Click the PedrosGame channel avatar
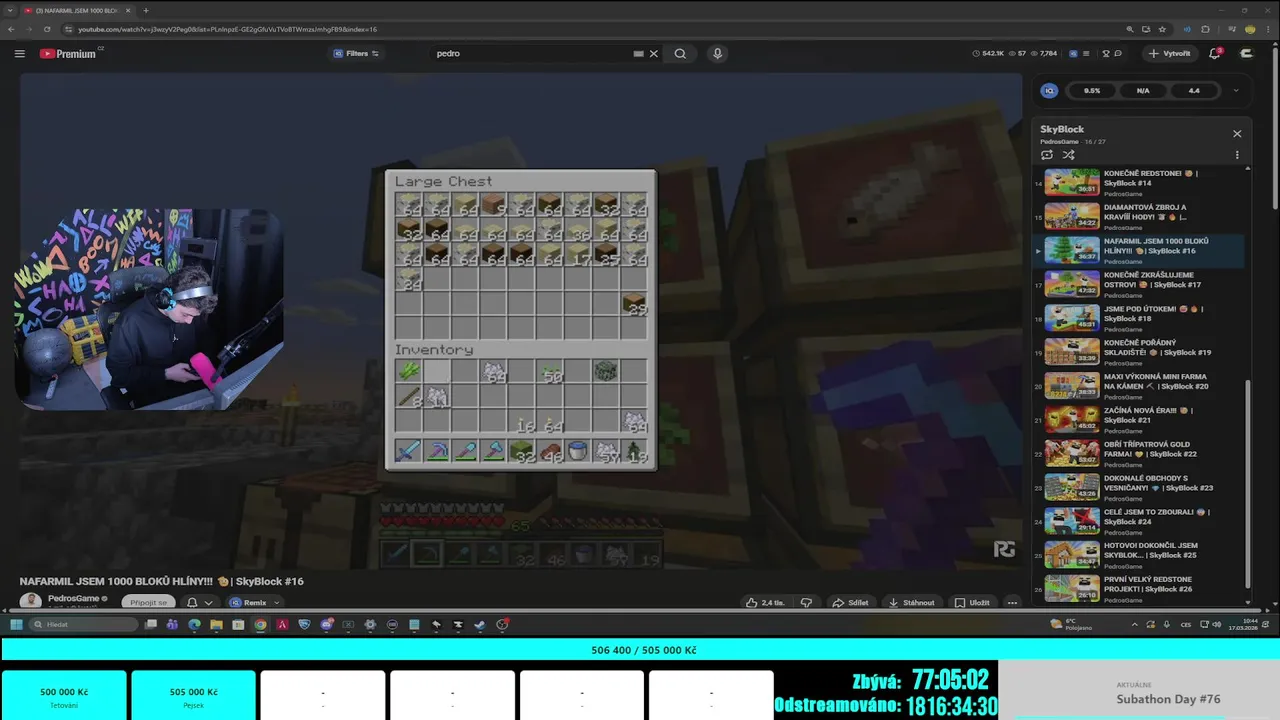Viewport: 1280px width, 720px height. (x=31, y=601)
